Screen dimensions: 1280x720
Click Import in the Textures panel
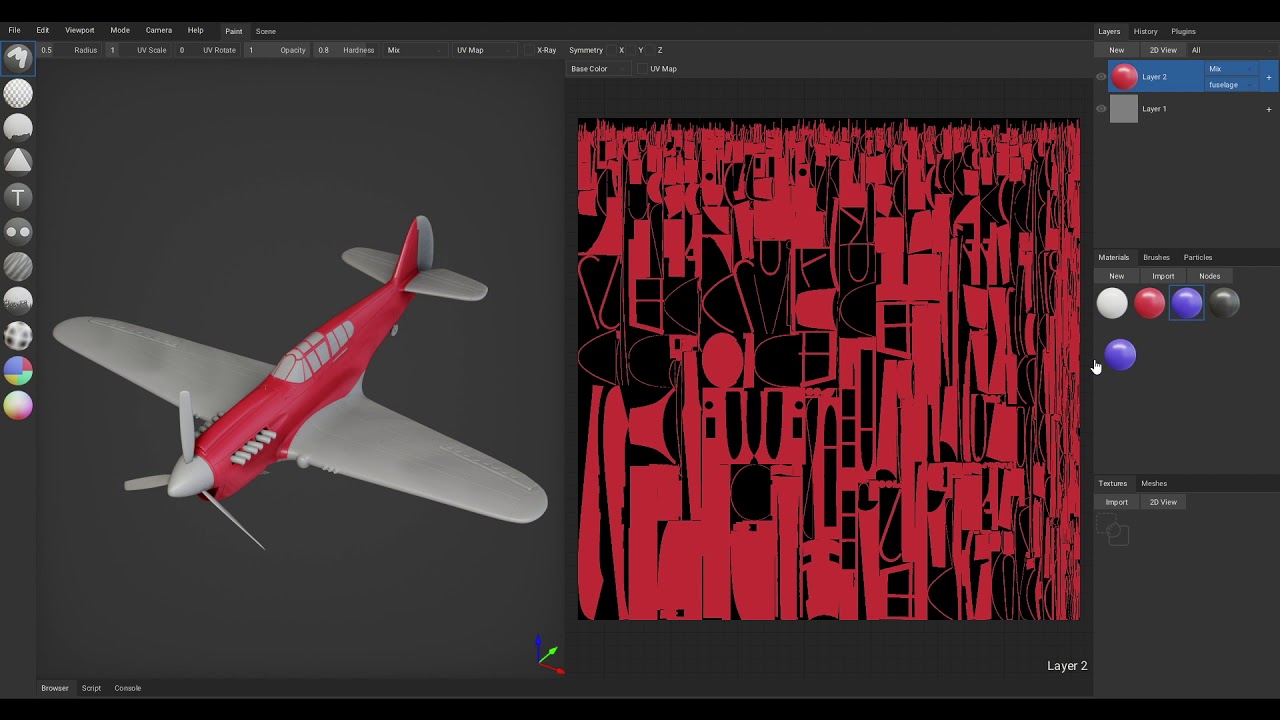click(x=1116, y=502)
